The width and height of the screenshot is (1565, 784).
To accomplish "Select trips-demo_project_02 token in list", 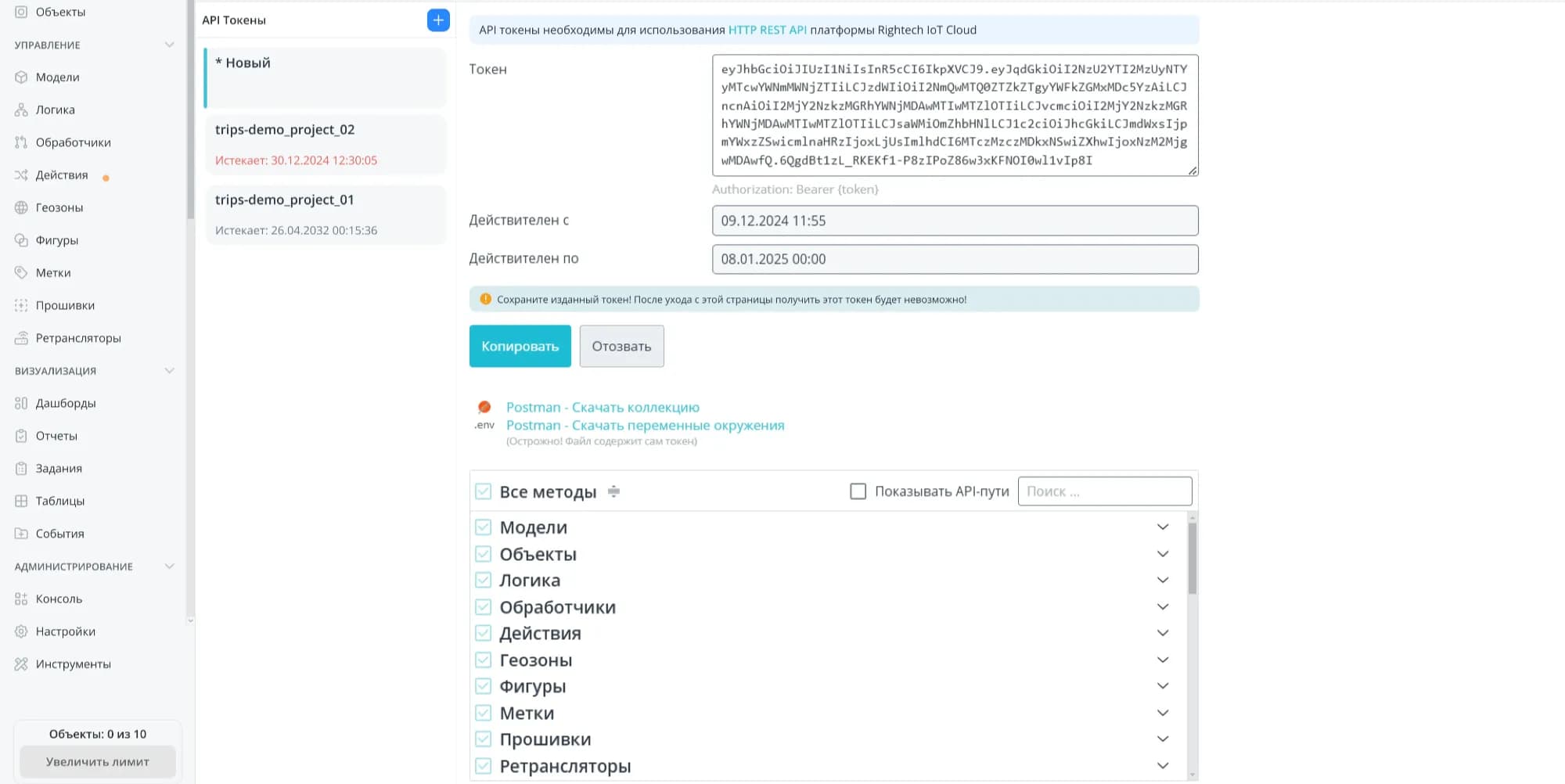I will (x=326, y=144).
